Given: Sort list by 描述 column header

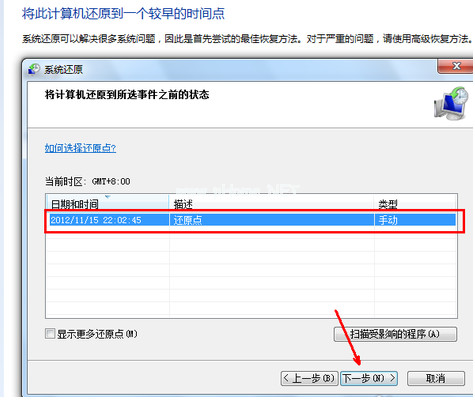Looking at the screenshot, I should [x=272, y=203].
